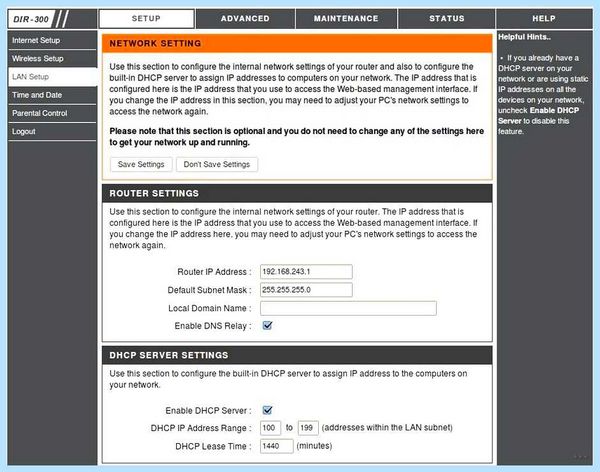This screenshot has height=472, width=600.
Task: Click the Local Domain Name label
Action: coord(210,308)
